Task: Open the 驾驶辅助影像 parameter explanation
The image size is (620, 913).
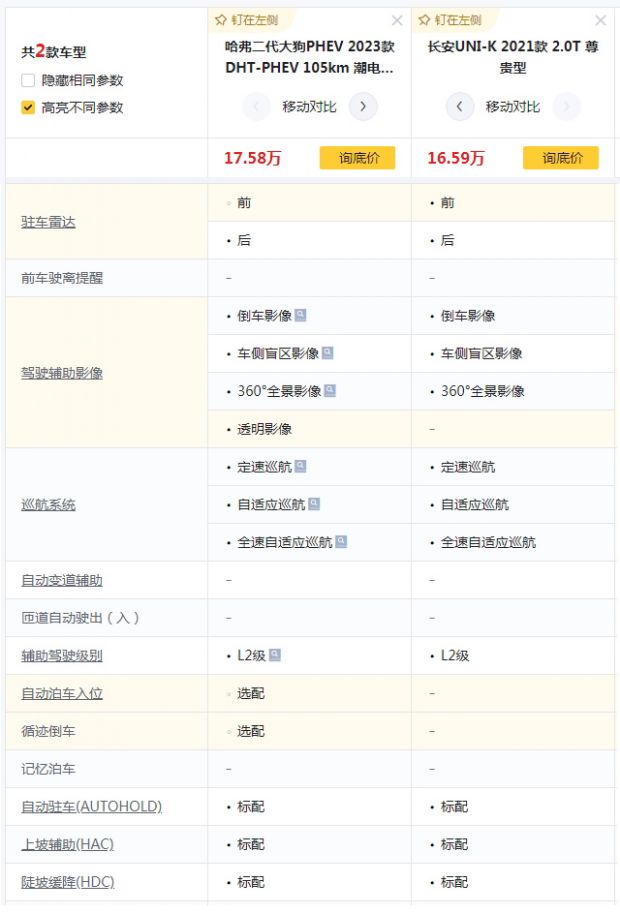Action: click(62, 373)
